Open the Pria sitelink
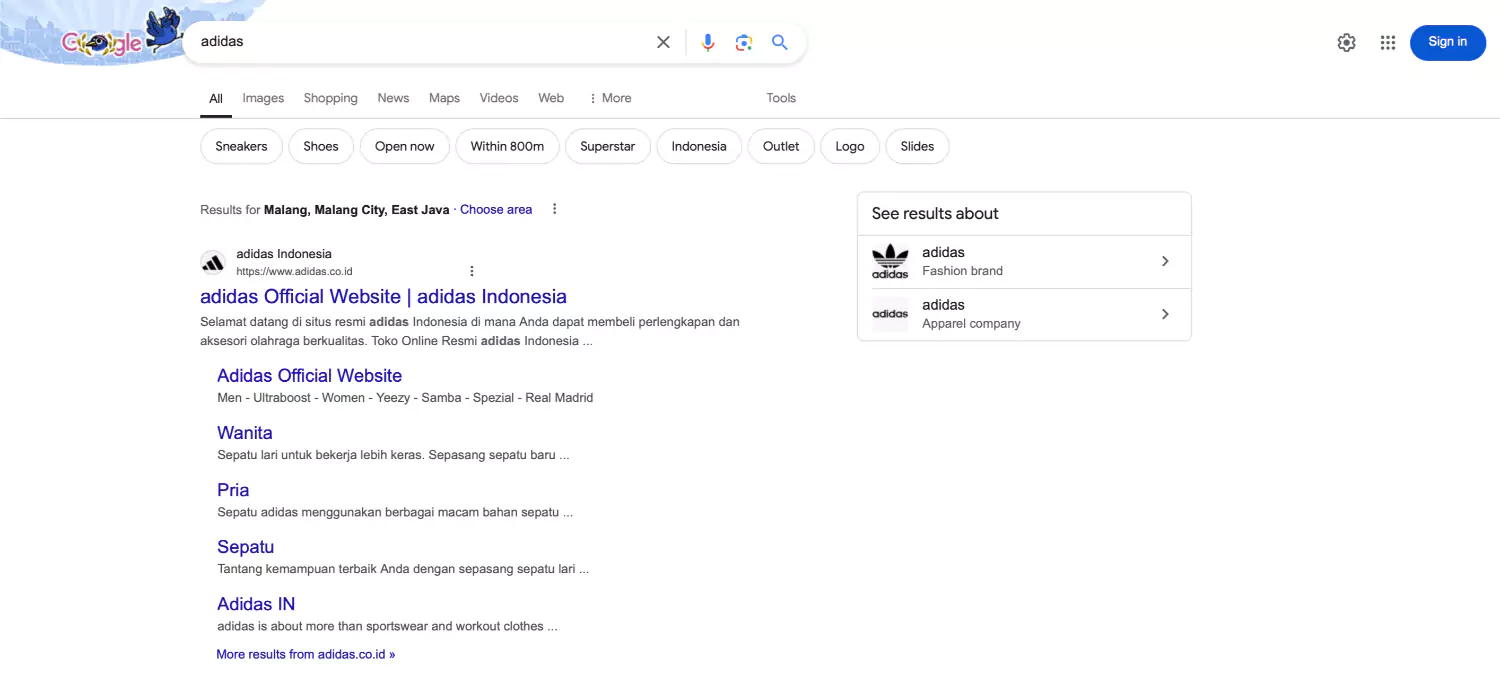 (x=233, y=490)
